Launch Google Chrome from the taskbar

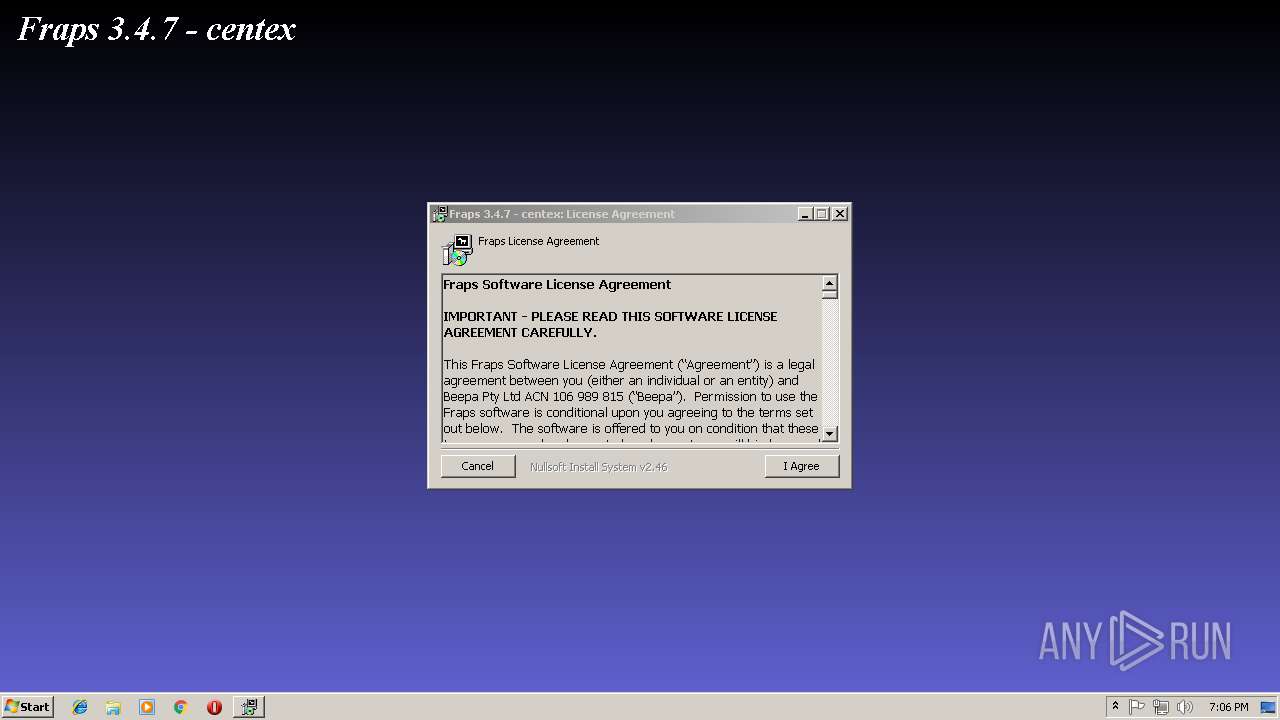pos(181,707)
